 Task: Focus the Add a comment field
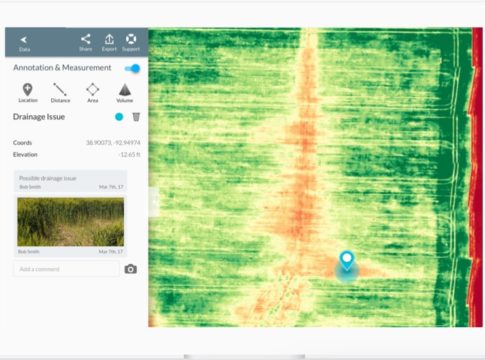coord(66,269)
